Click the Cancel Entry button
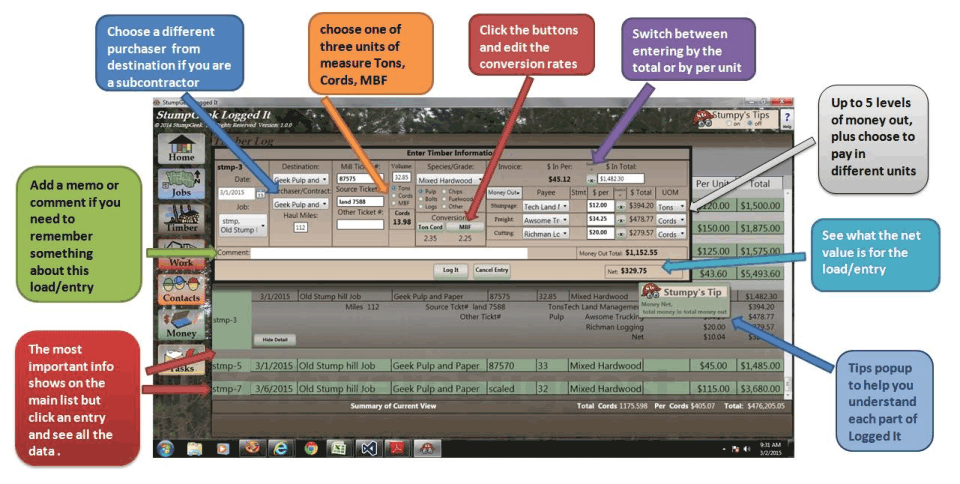Screen dimensions: 960x484 click(492, 270)
